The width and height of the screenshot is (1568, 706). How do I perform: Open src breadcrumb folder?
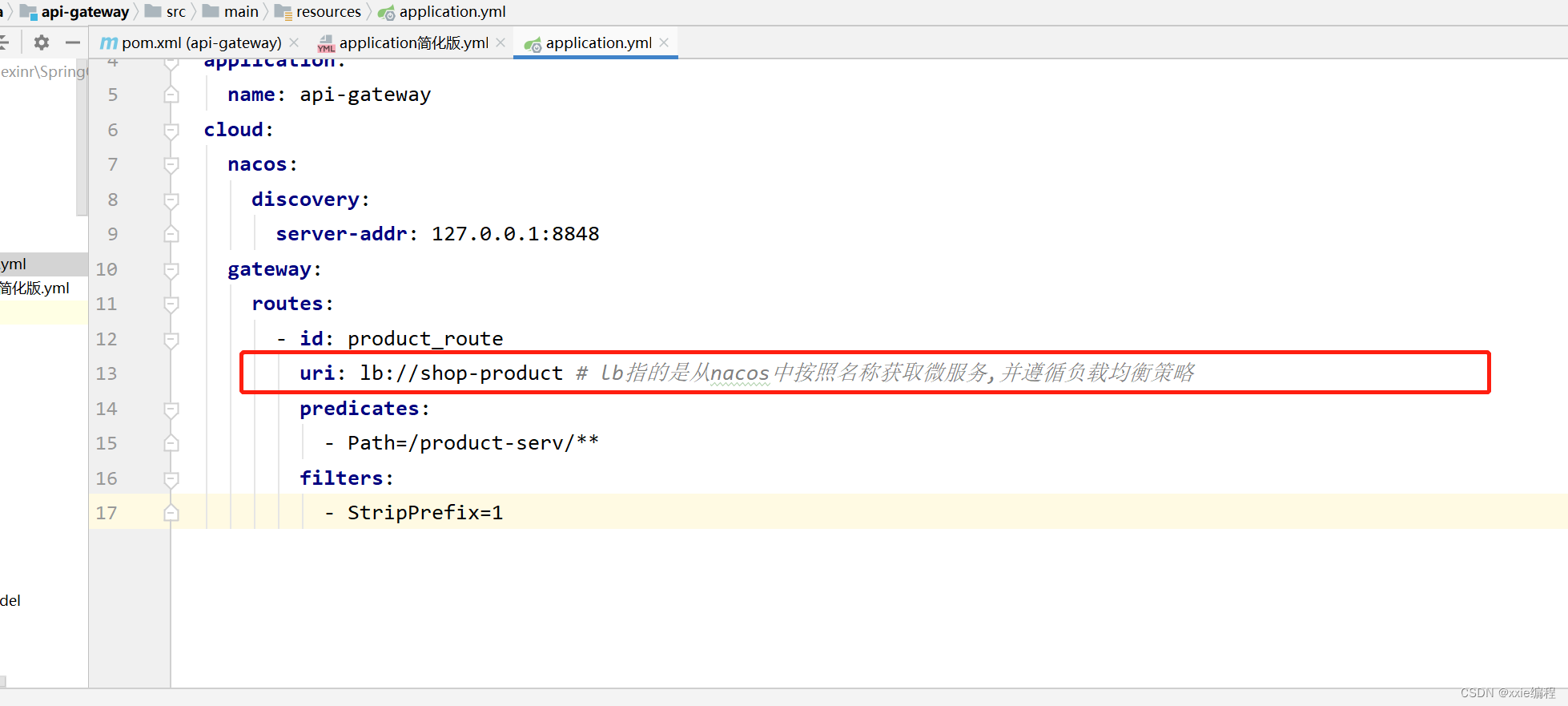[x=166, y=11]
